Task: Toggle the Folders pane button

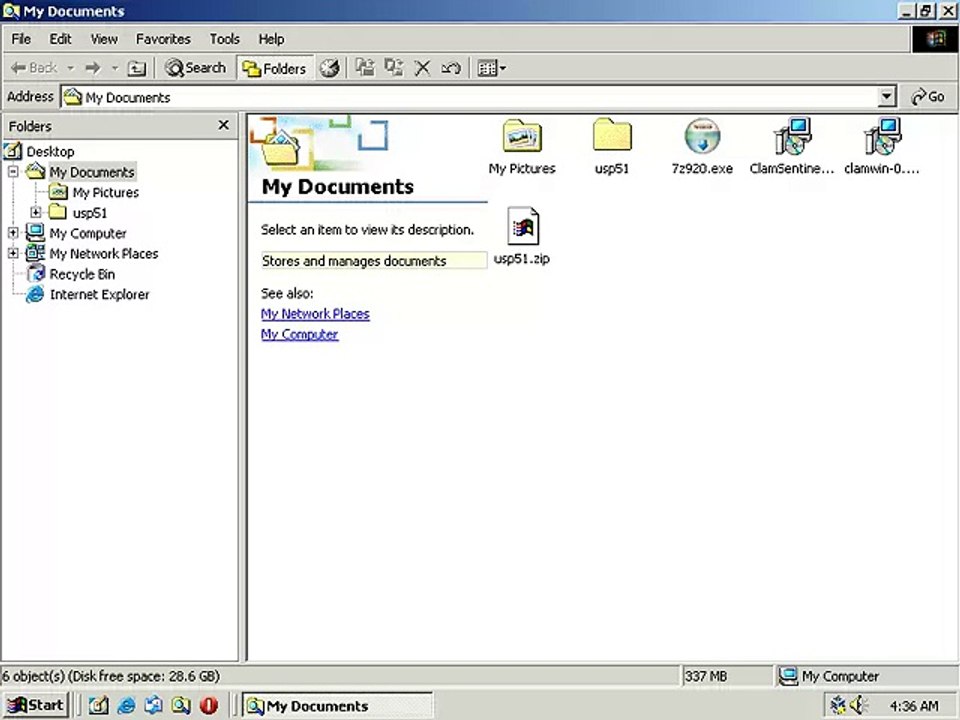Action: point(274,68)
